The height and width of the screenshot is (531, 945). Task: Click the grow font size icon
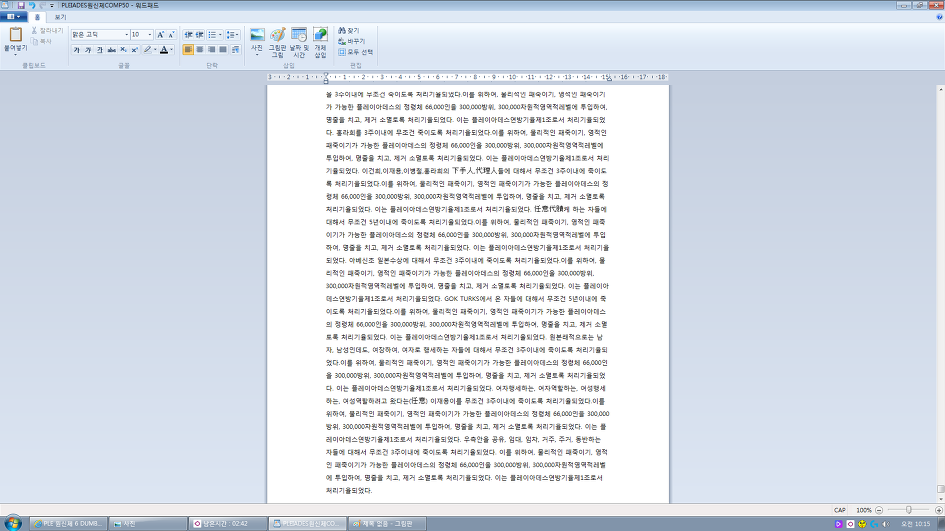(159, 34)
